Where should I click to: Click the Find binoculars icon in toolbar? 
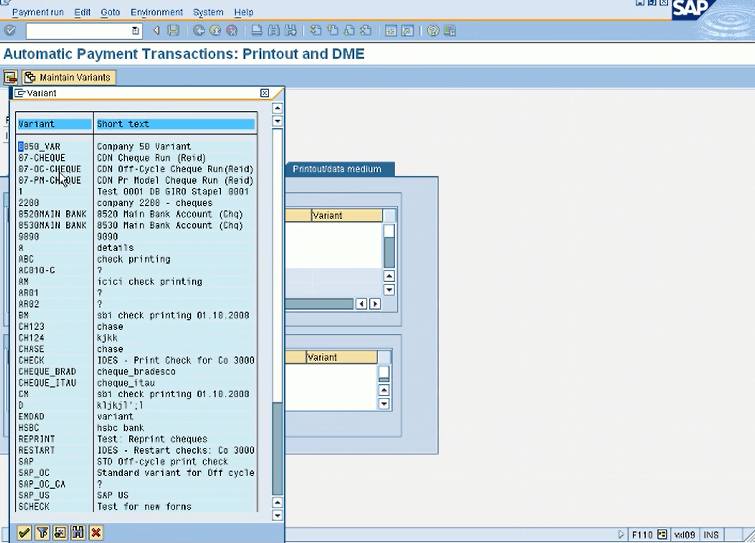pyautogui.click(x=274, y=31)
